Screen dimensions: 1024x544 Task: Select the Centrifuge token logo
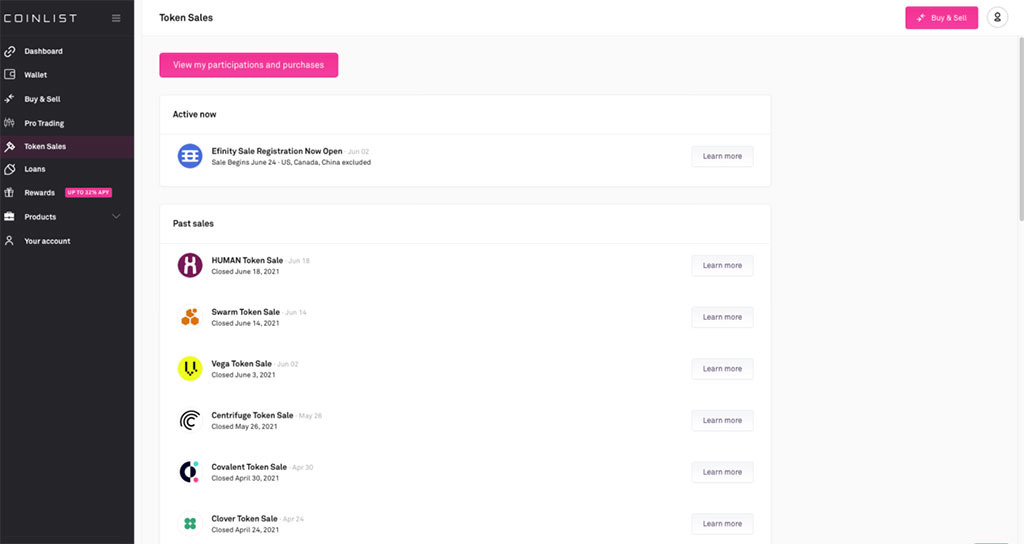click(x=190, y=421)
